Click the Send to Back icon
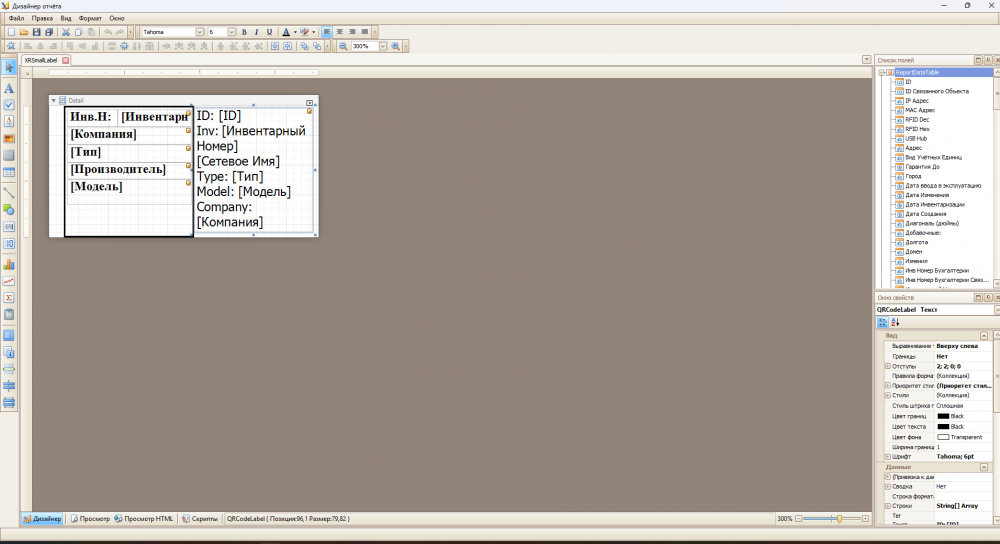 (317, 46)
